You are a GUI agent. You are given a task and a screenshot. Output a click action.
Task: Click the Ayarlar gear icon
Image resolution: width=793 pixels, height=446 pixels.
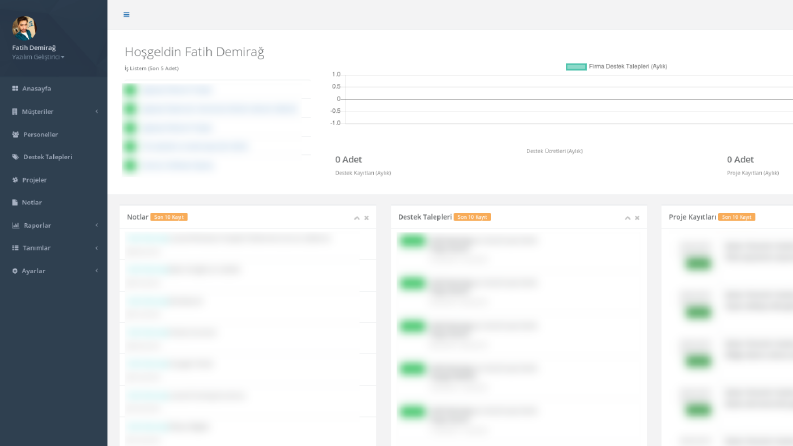coord(15,271)
